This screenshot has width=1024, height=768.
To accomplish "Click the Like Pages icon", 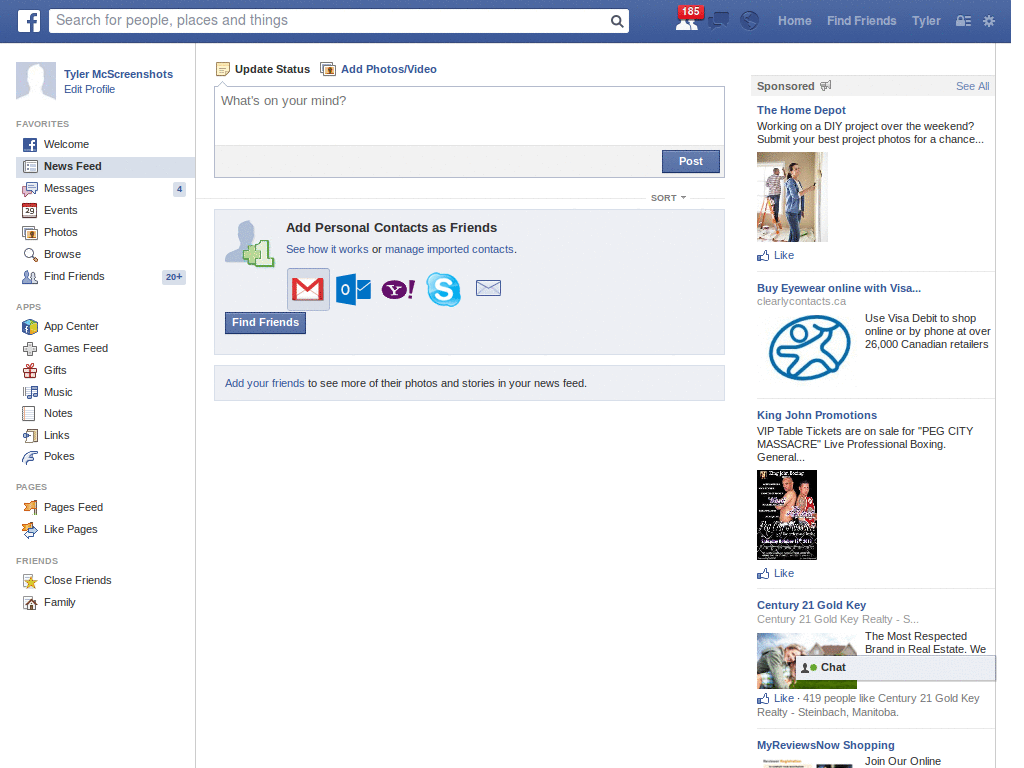I will click(x=30, y=530).
